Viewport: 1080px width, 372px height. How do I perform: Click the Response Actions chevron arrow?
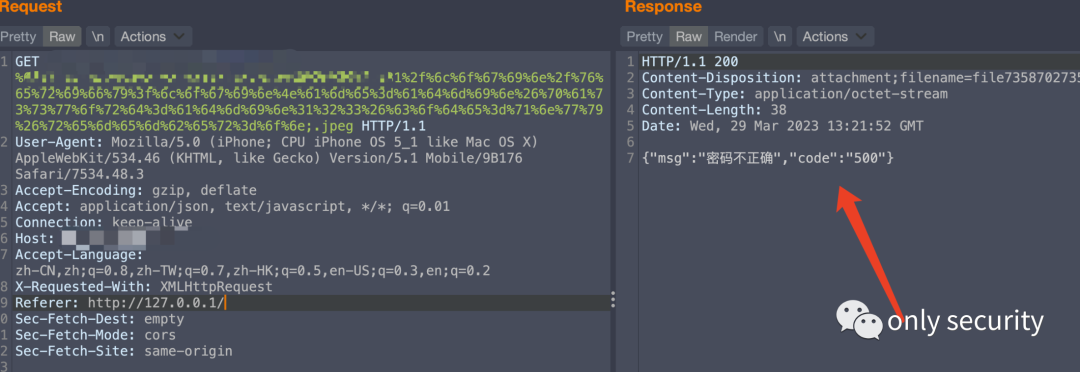pyautogui.click(x=861, y=37)
